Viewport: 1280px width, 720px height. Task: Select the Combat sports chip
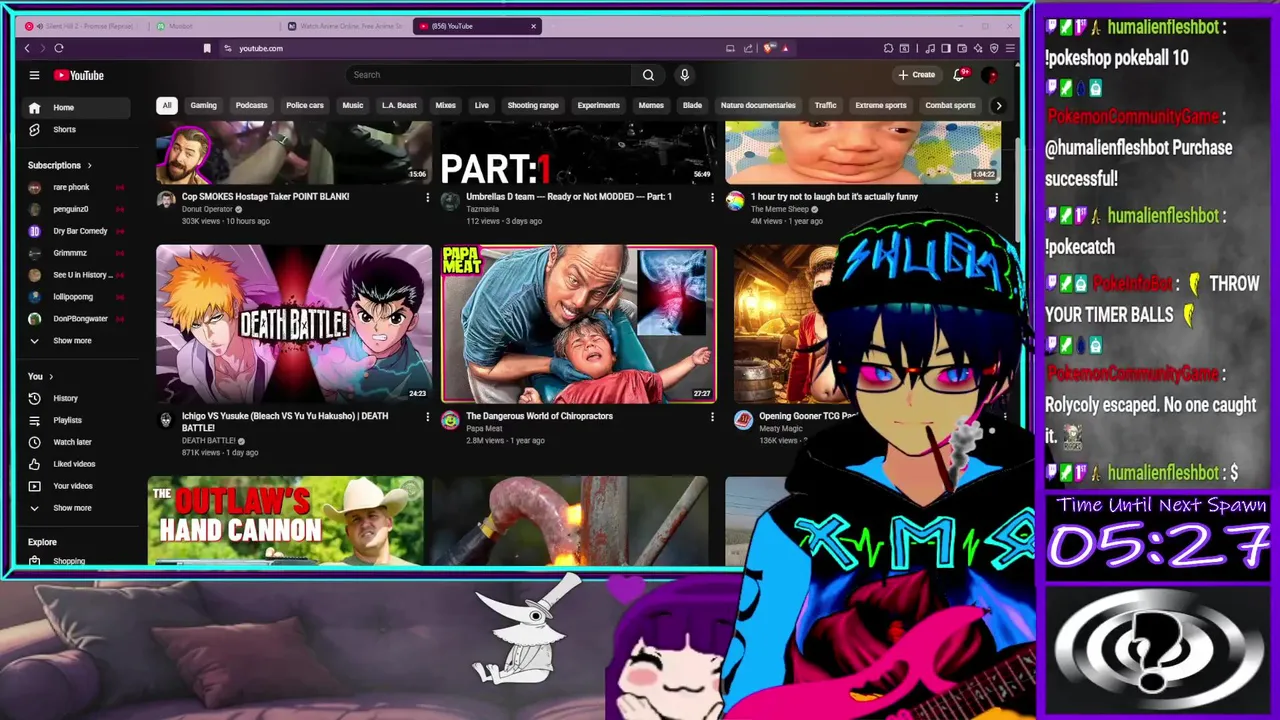point(950,105)
